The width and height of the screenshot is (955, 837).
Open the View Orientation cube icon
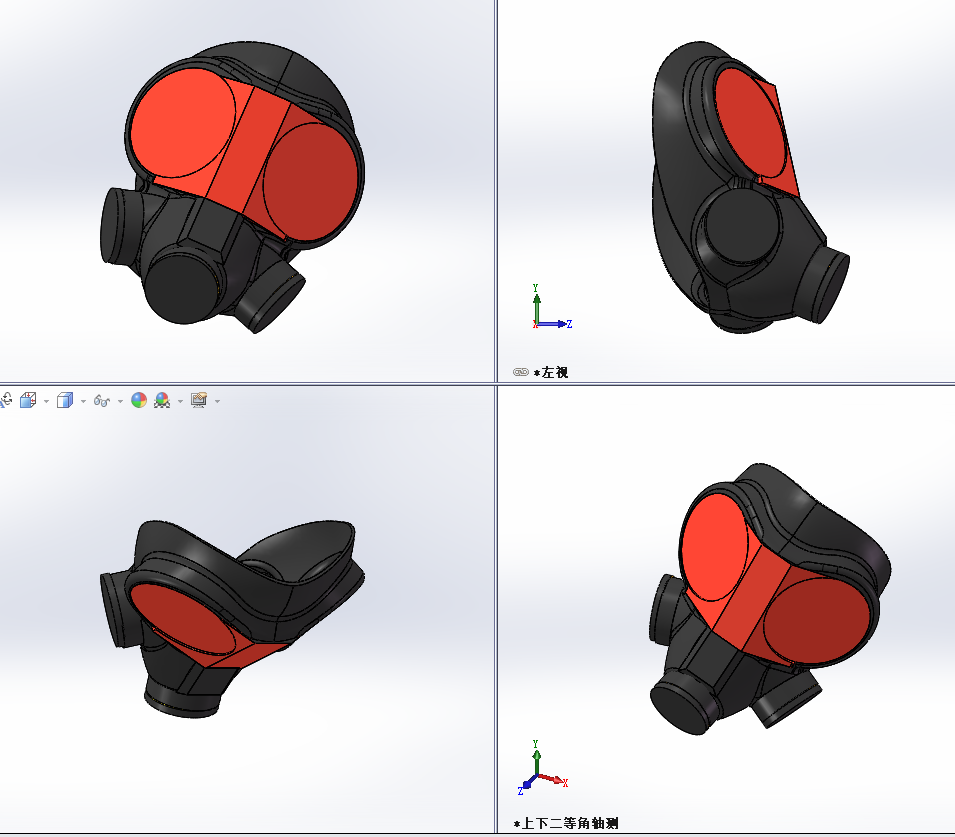point(28,400)
